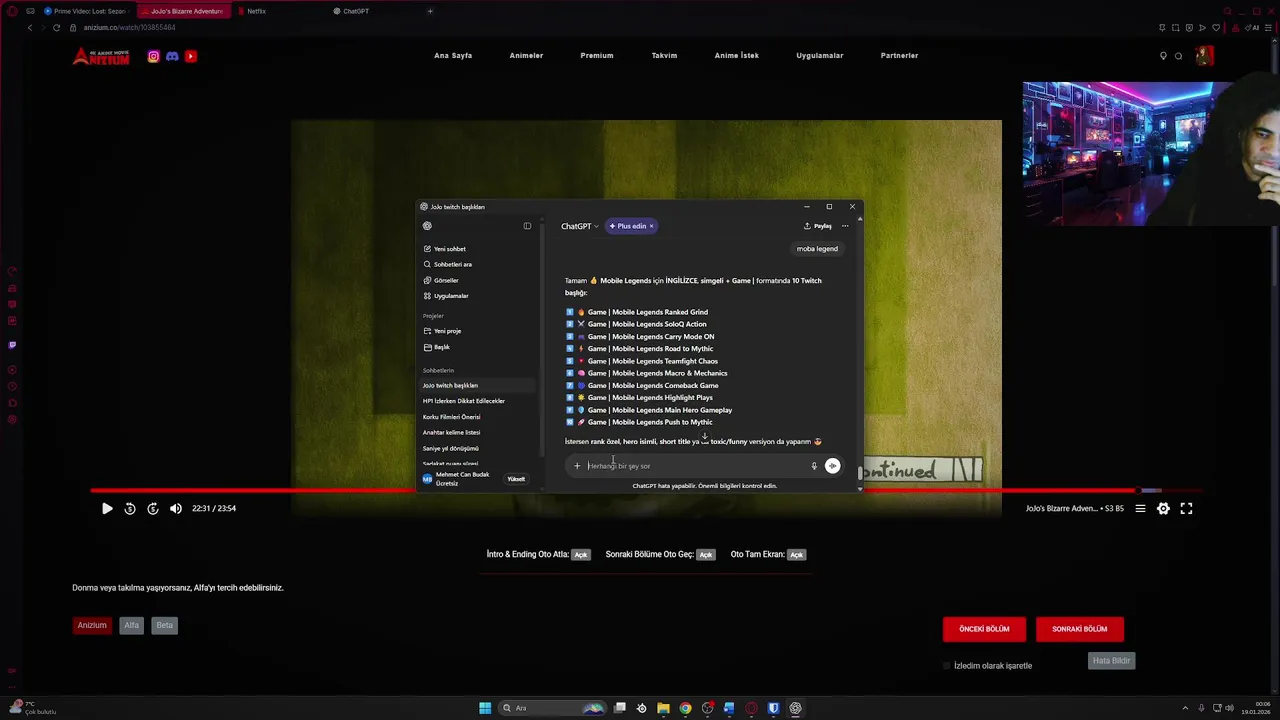This screenshot has height=720, width=1280.
Task: Go to SONRAKİ BÖLÜM
Action: point(1080,629)
